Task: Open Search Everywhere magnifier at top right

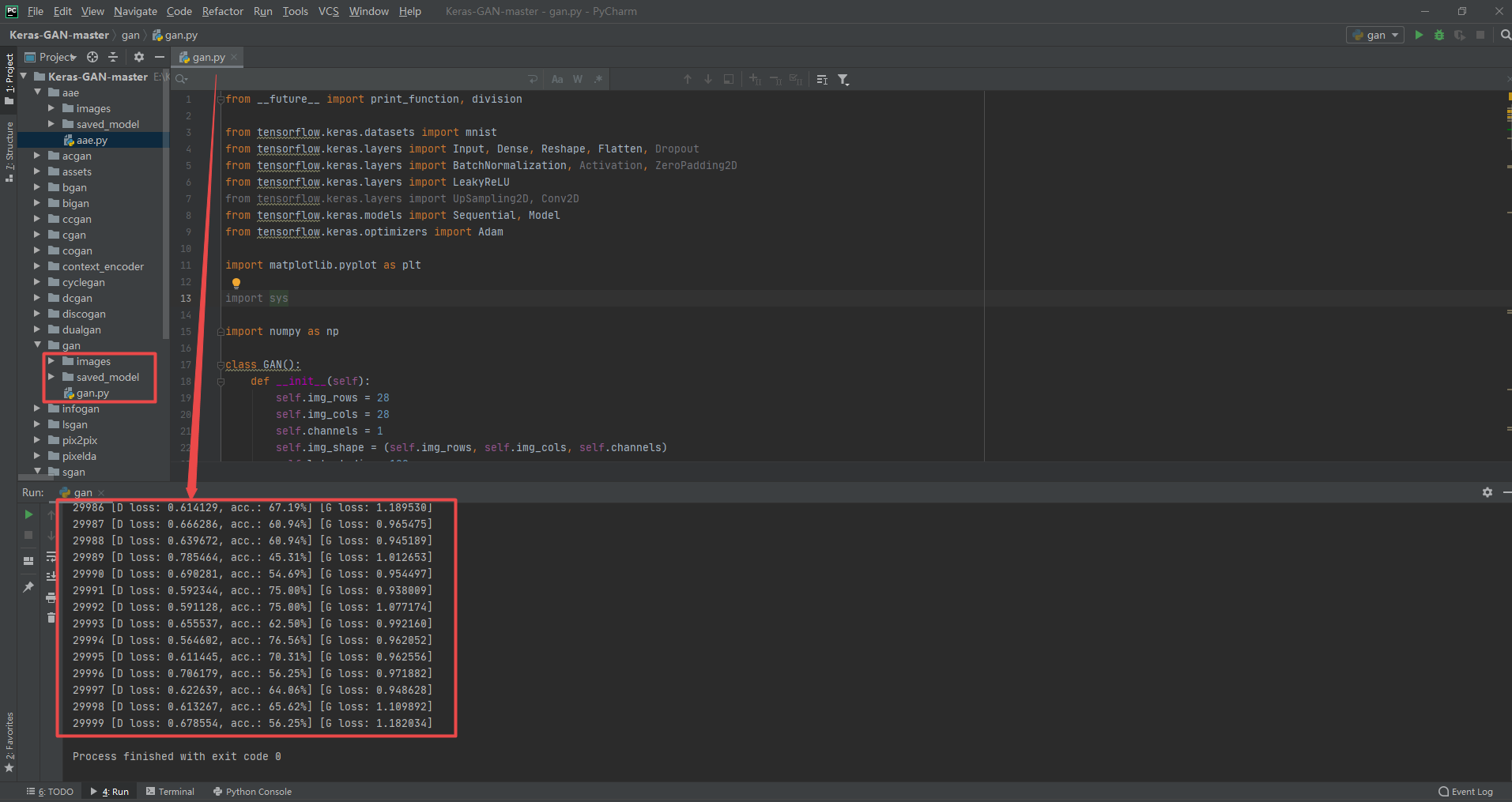Action: point(1505,35)
